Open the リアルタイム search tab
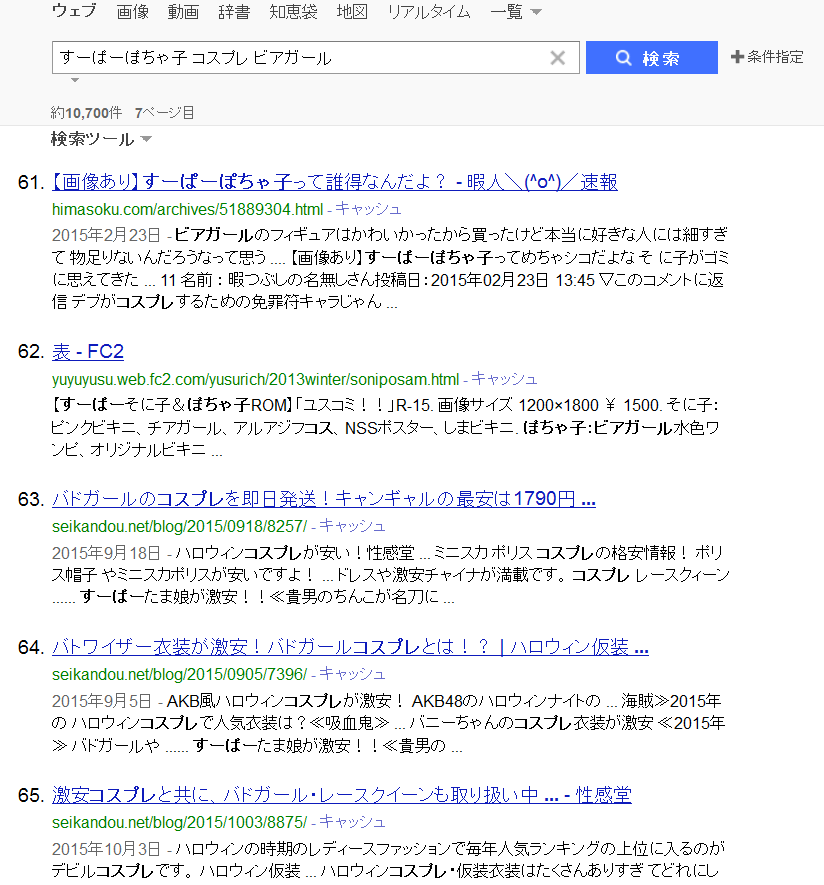 428,13
